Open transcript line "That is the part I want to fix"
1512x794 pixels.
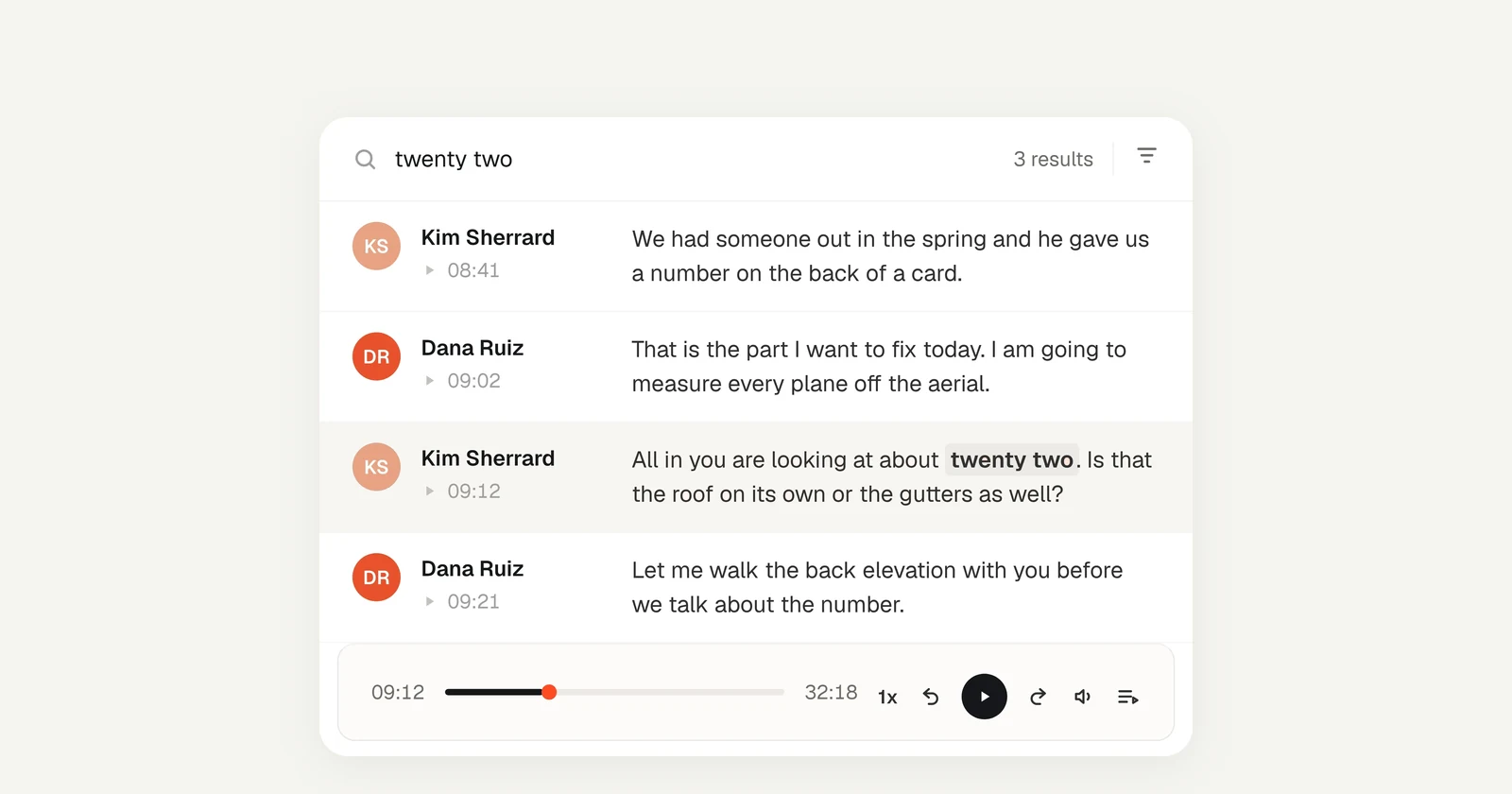pos(879,367)
